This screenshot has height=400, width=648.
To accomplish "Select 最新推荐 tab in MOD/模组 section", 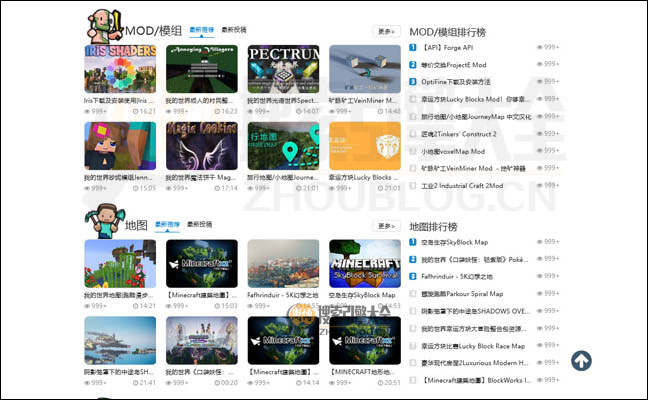I will click(202, 30).
